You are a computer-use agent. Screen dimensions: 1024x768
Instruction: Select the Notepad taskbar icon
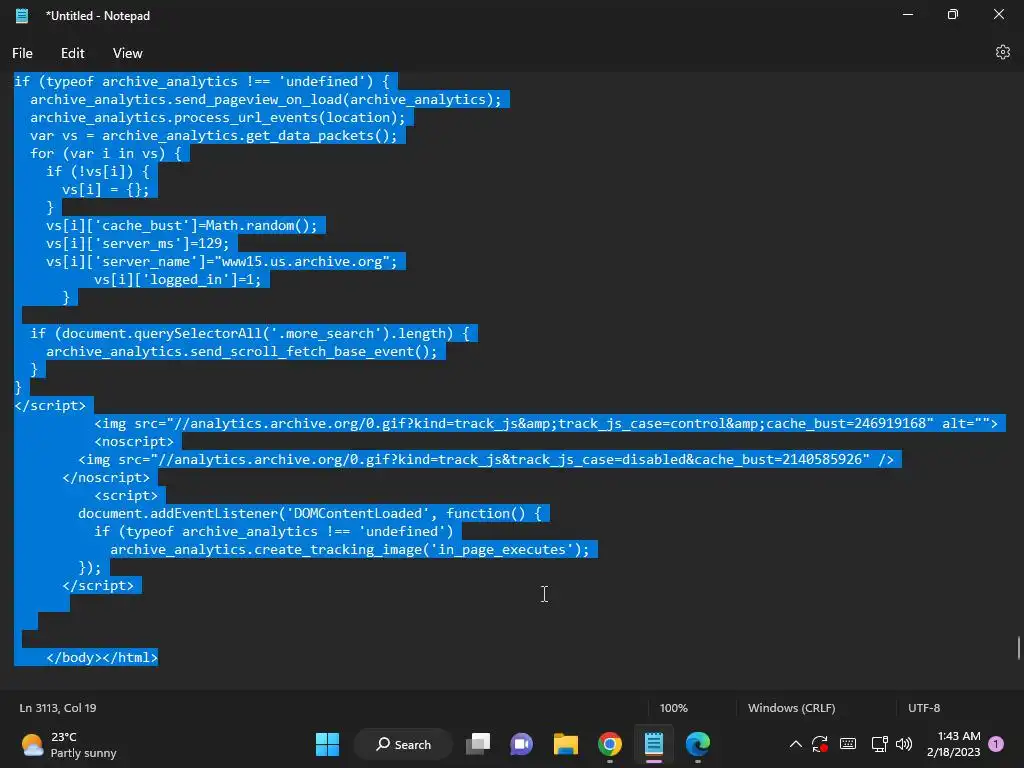point(654,744)
